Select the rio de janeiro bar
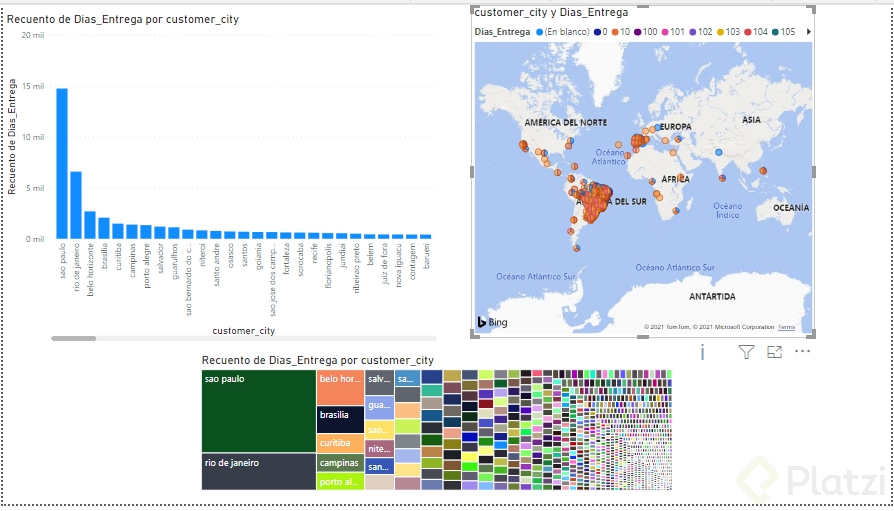The width and height of the screenshot is (894, 511). tap(76, 205)
